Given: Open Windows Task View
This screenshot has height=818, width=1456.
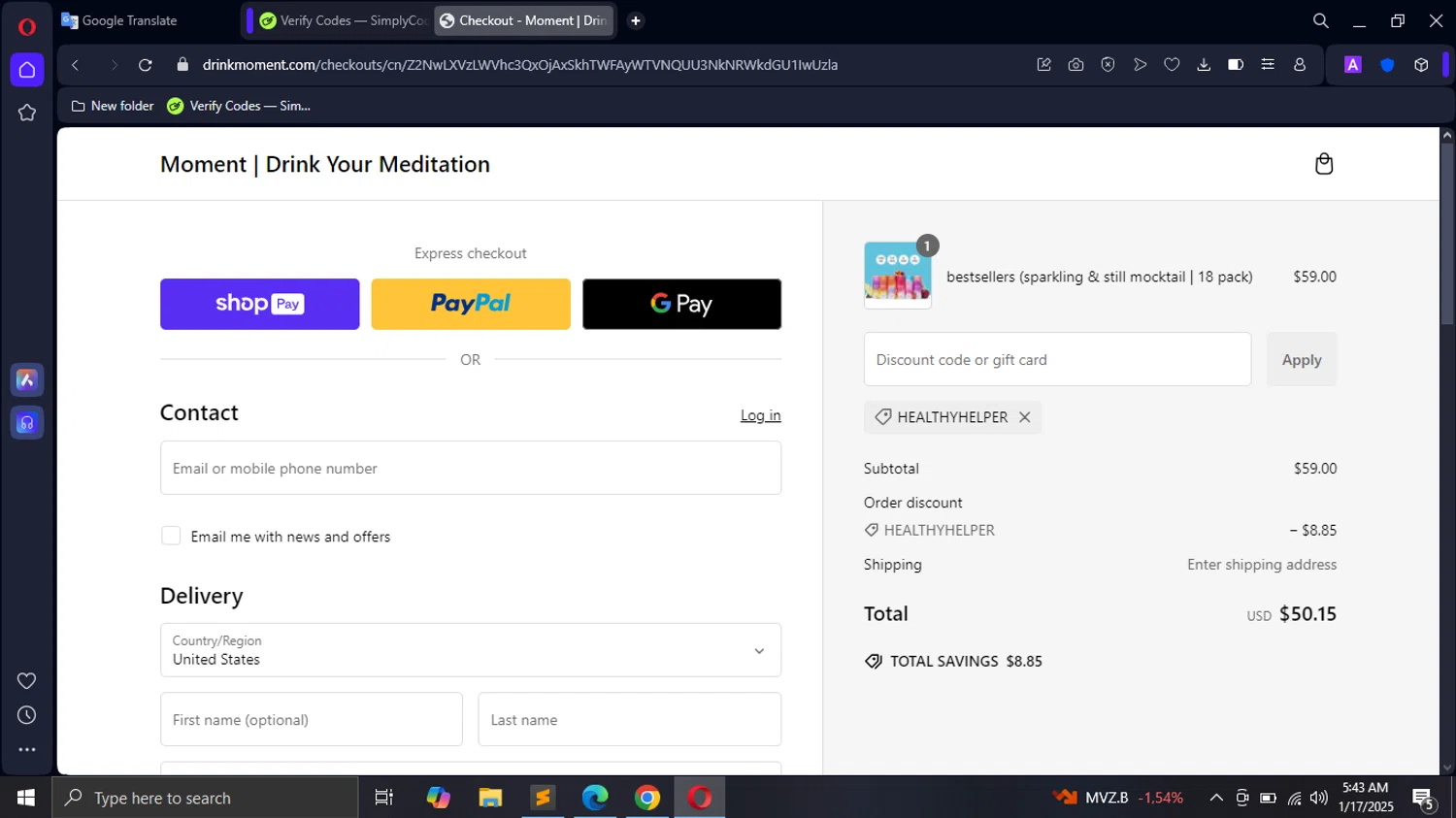Looking at the screenshot, I should point(384,798).
